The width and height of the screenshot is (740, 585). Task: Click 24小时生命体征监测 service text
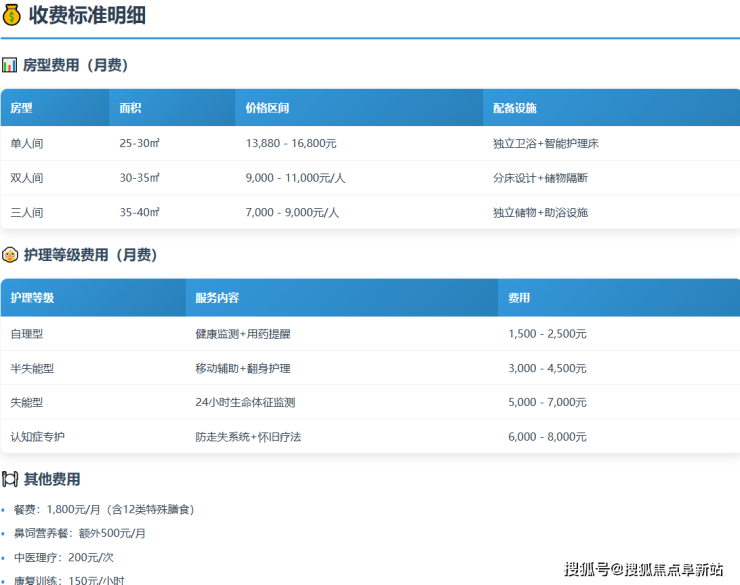coord(245,402)
